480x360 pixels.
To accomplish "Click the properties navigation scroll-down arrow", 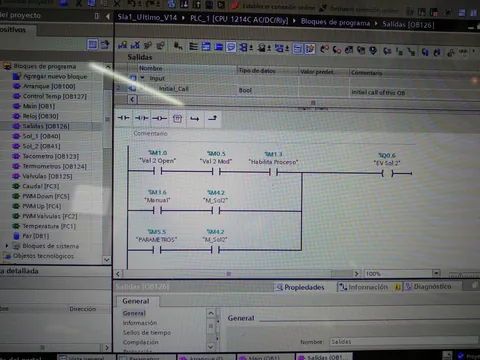I will tap(211, 347).
